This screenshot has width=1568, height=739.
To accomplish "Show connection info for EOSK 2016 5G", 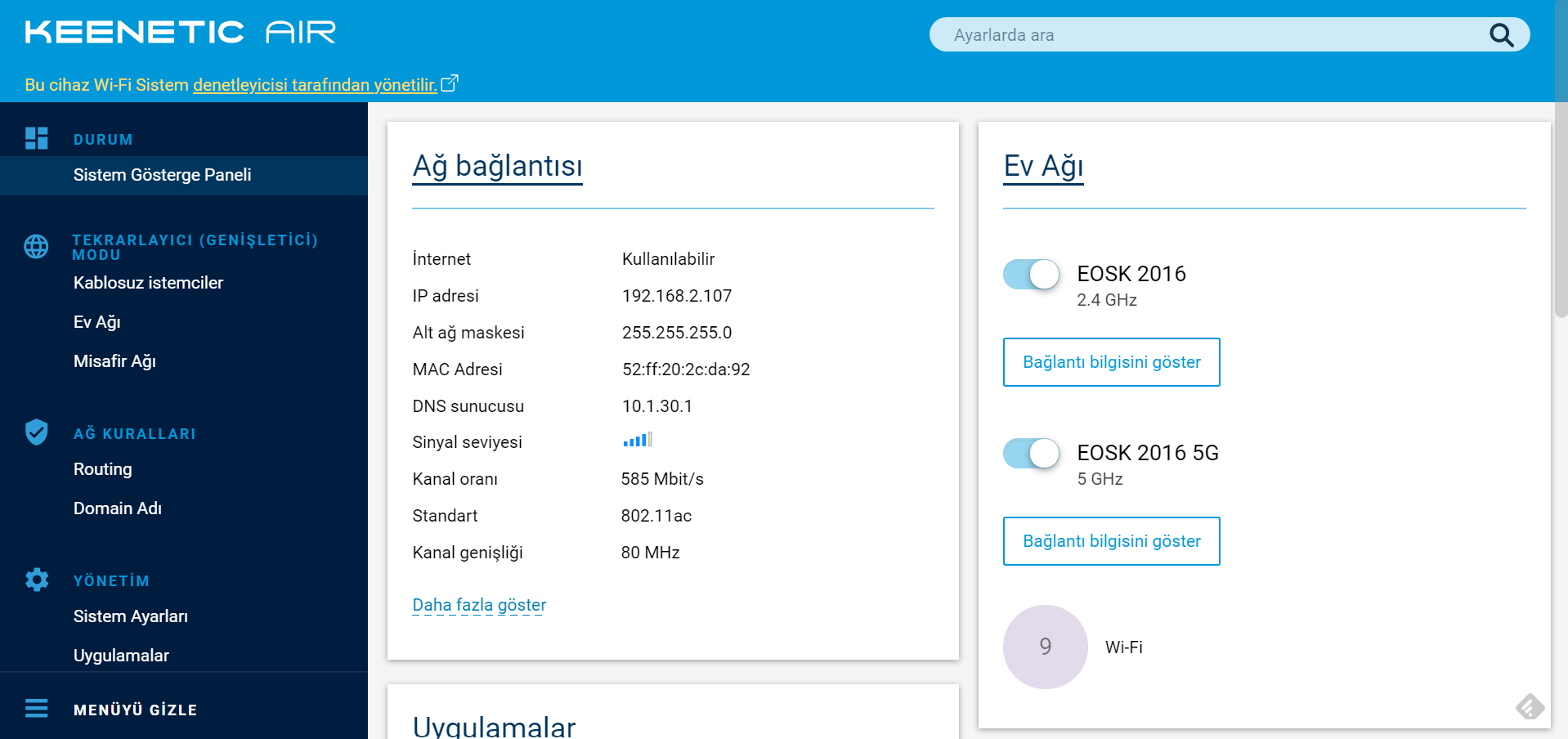I will (x=1111, y=541).
